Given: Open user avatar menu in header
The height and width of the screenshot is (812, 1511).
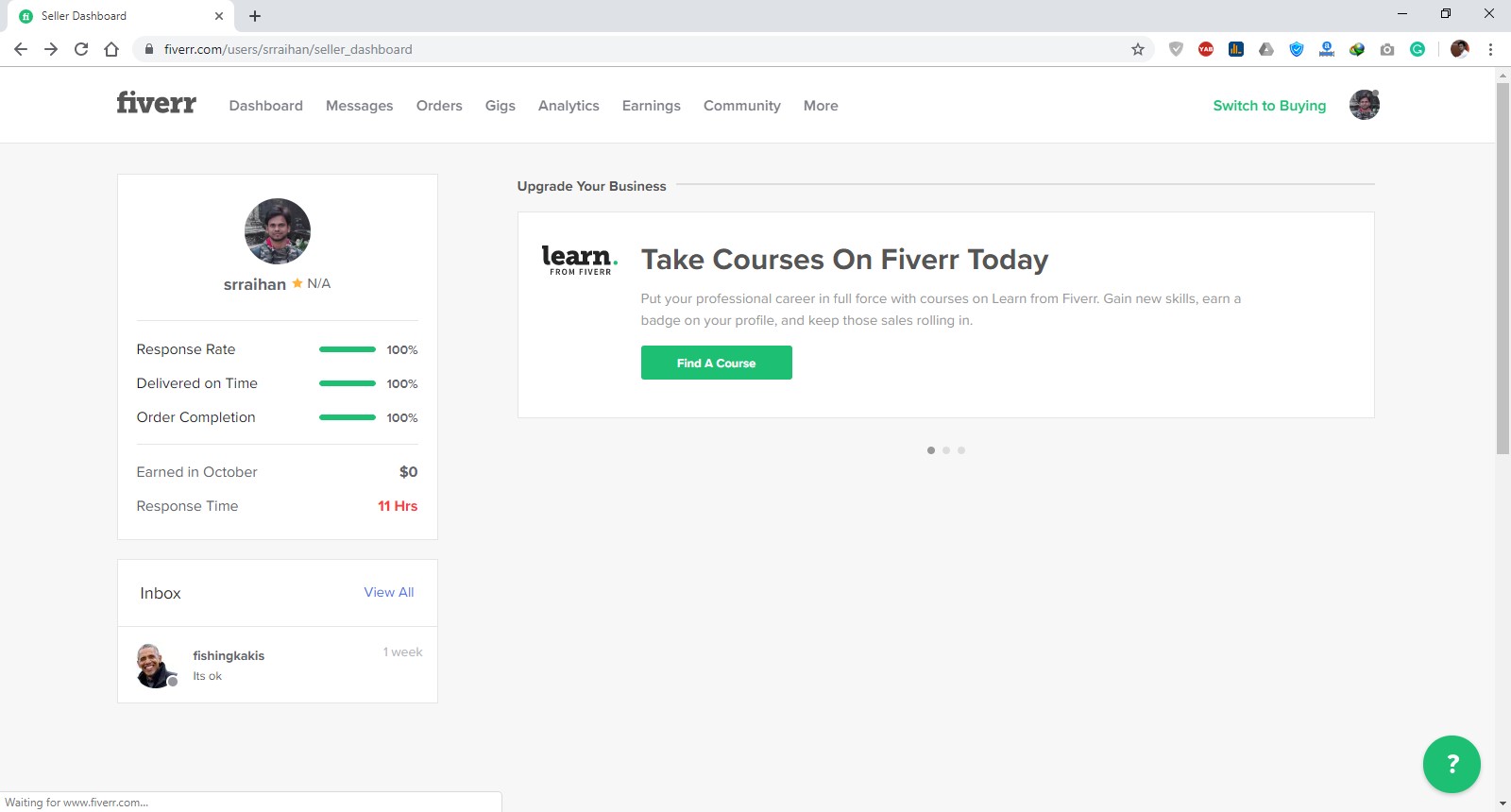Looking at the screenshot, I should (1365, 105).
